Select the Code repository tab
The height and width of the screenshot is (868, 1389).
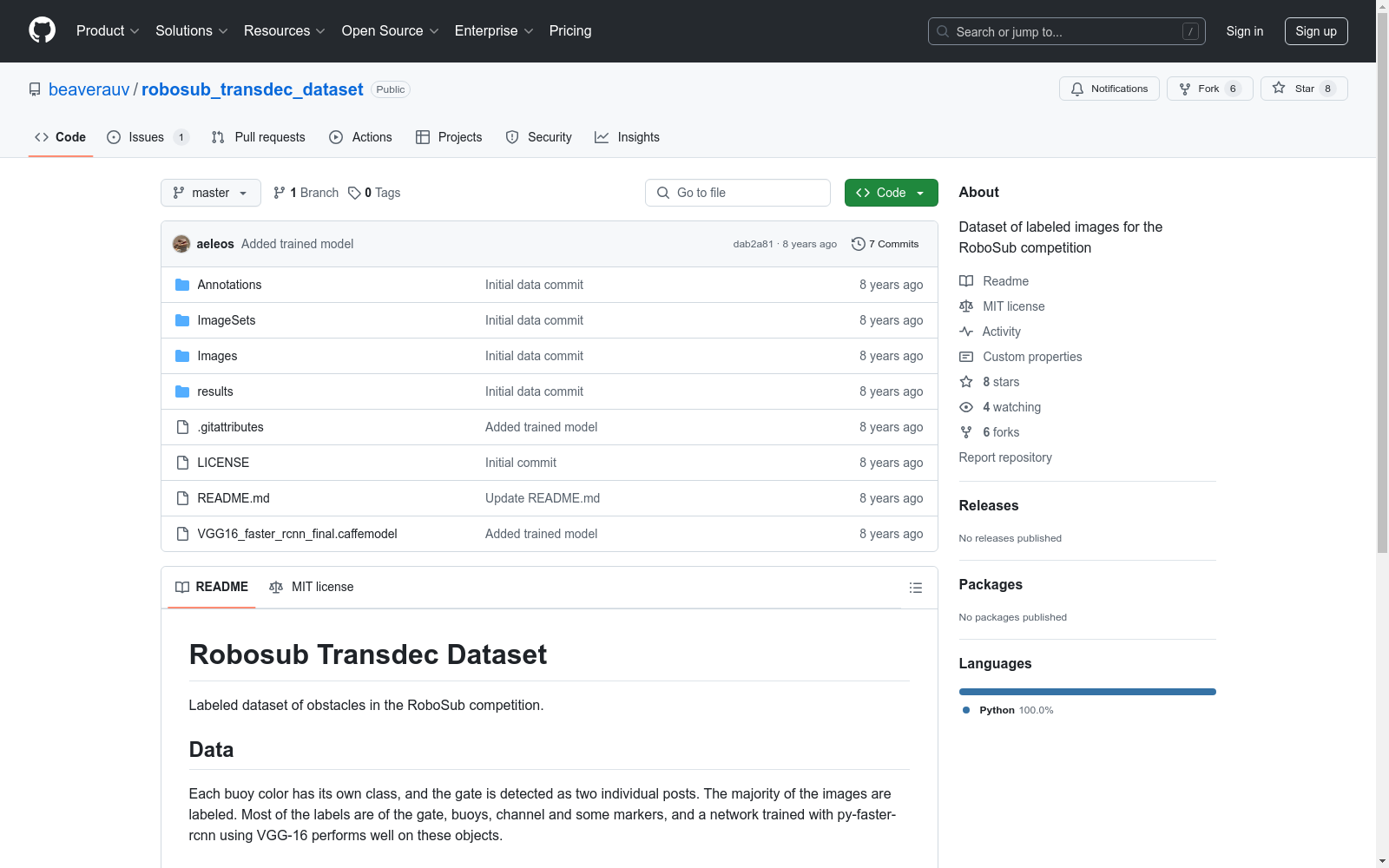(61, 137)
